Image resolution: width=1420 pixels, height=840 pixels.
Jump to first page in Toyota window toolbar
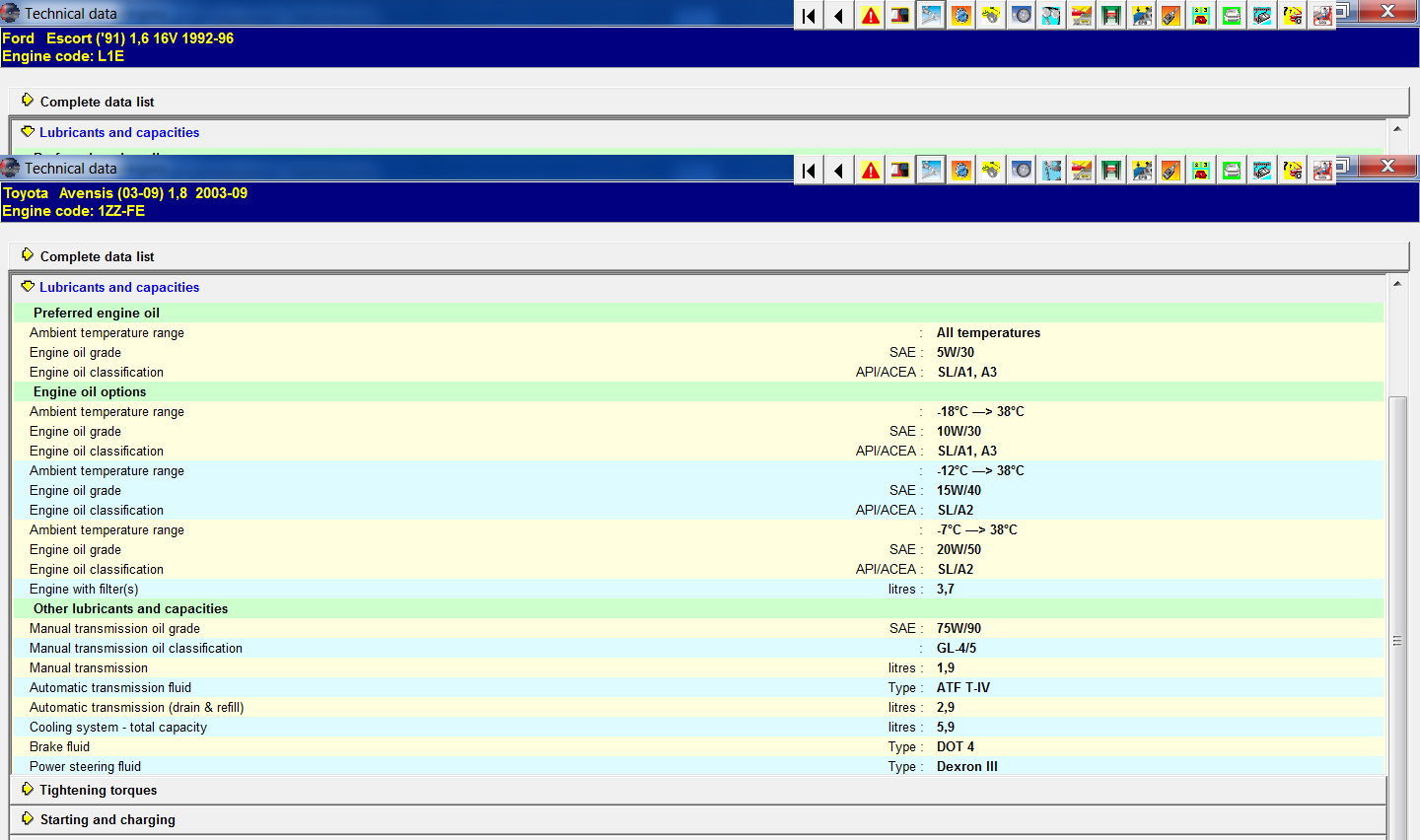point(810,171)
